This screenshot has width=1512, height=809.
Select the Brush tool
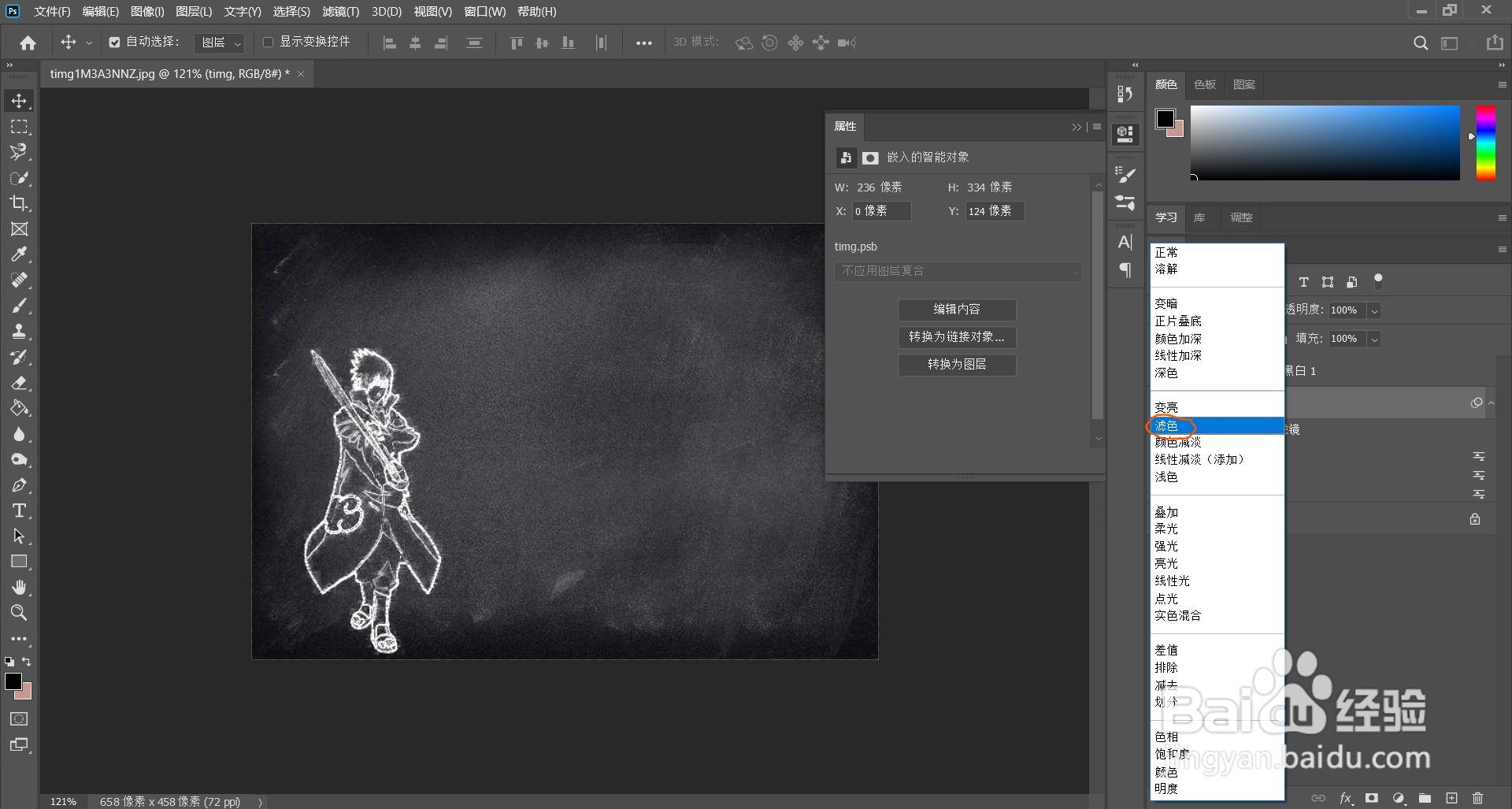coord(19,306)
